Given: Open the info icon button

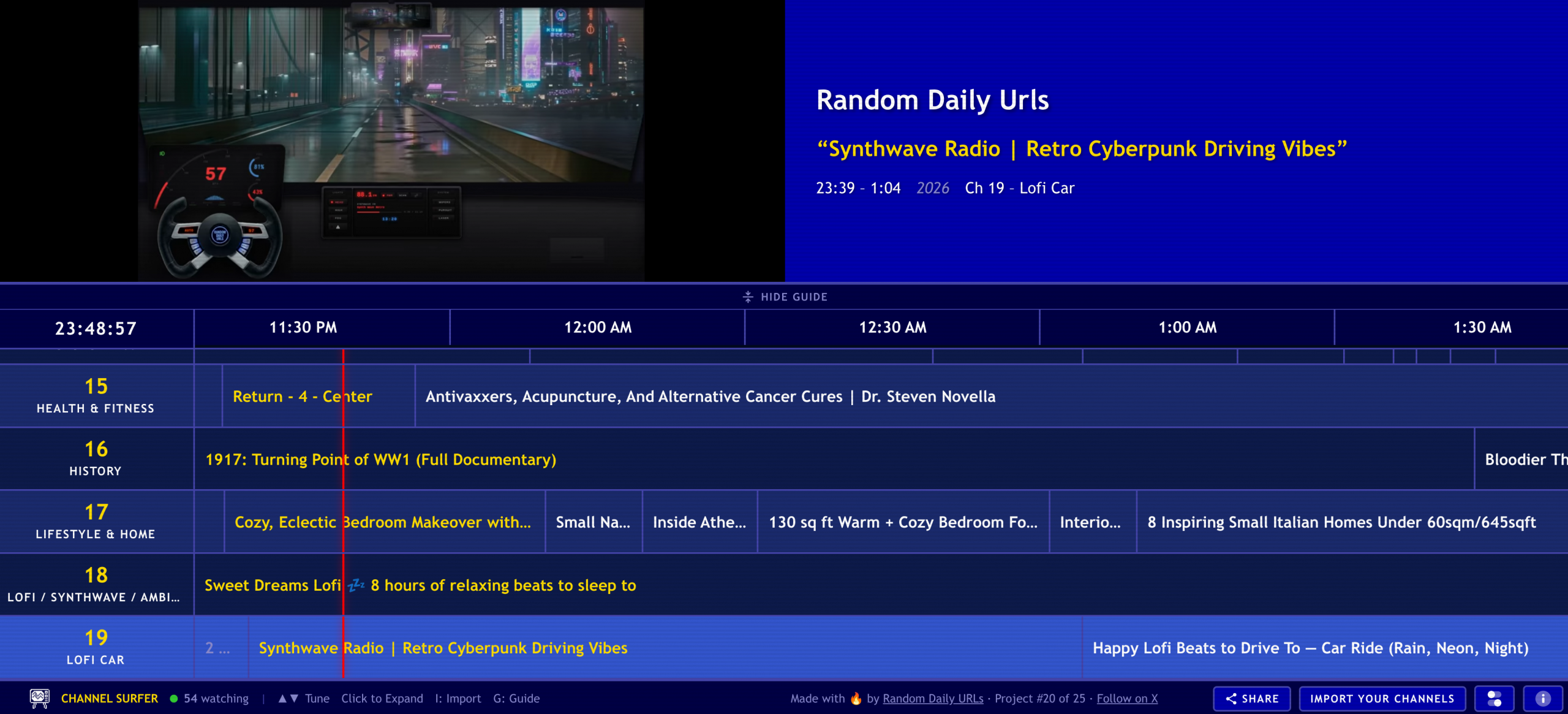Looking at the screenshot, I should pos(1543,698).
